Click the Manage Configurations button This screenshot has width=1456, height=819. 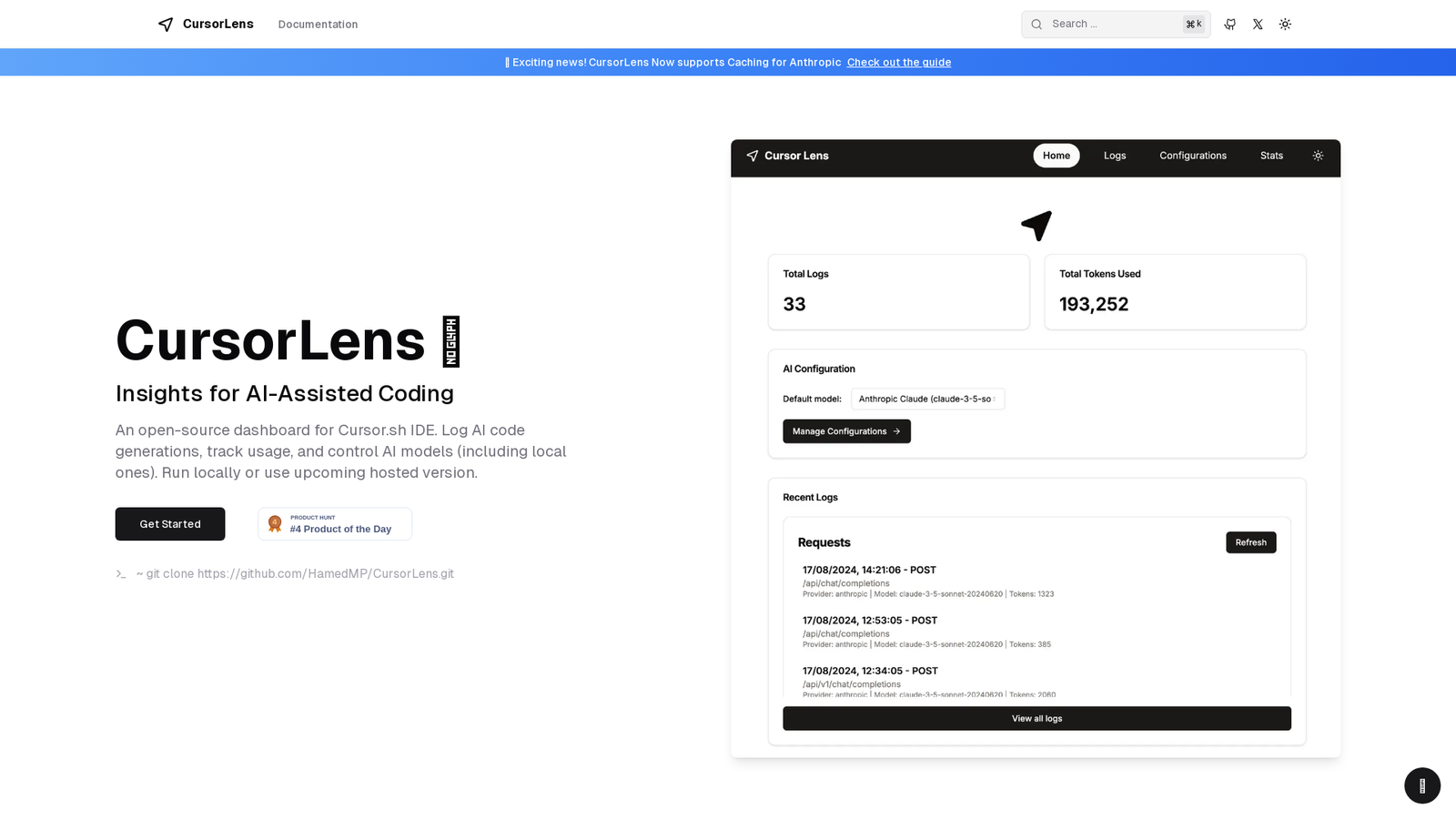[846, 431]
